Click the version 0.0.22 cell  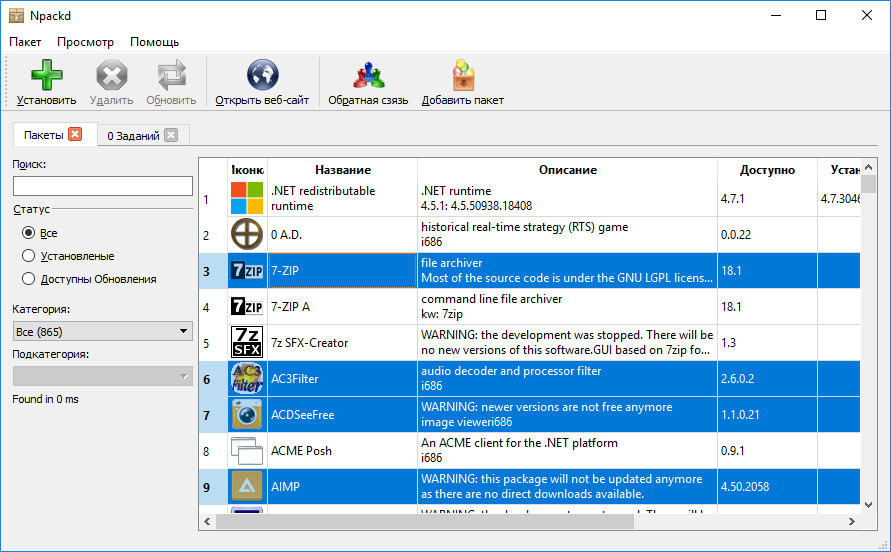click(767, 234)
